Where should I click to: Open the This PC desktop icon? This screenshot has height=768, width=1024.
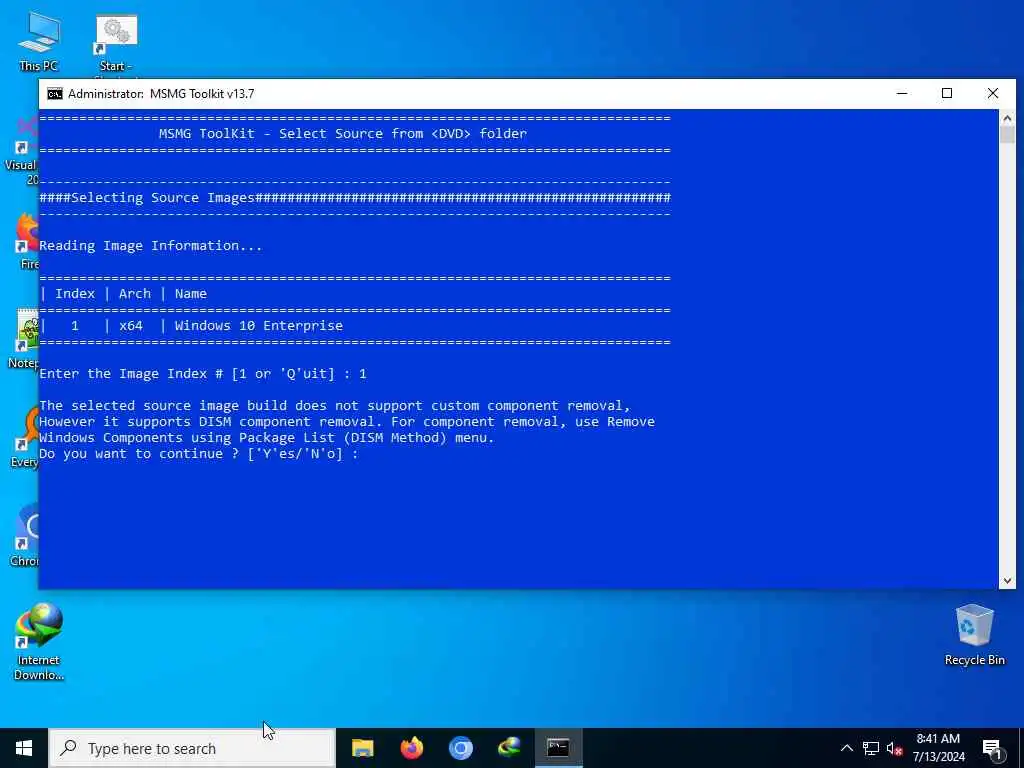tap(39, 42)
